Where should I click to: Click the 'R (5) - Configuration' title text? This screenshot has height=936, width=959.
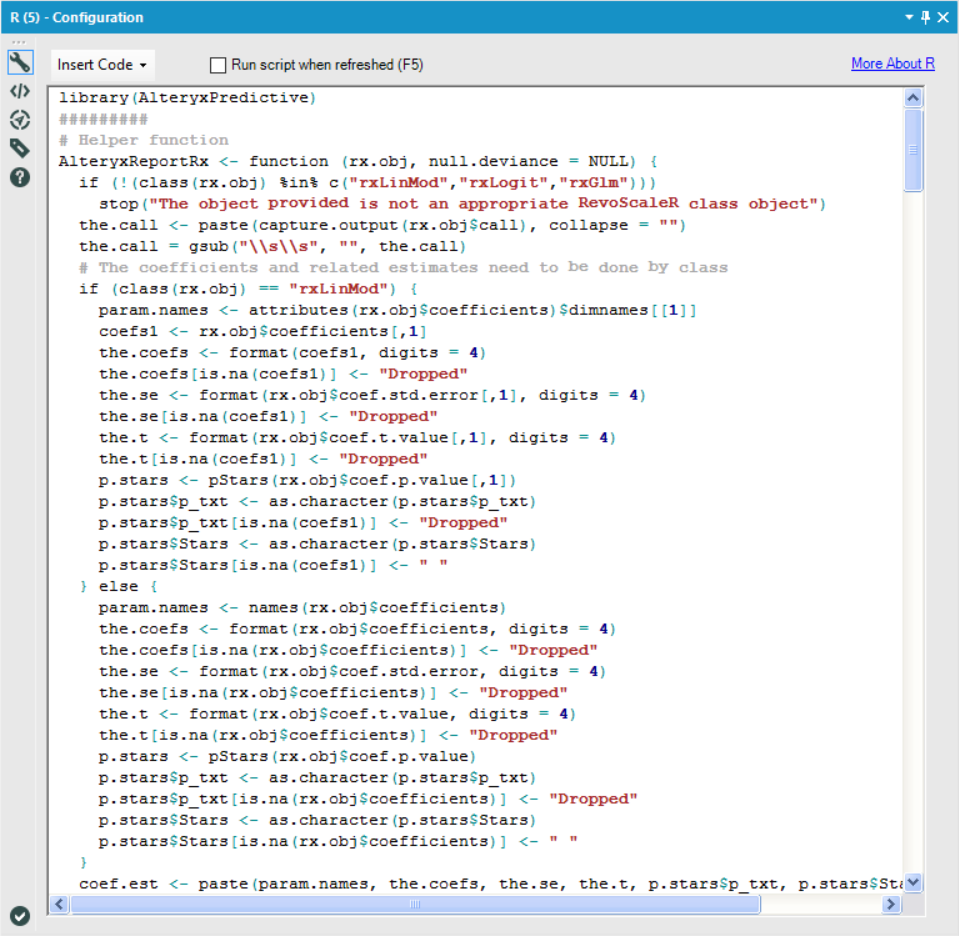76,17
